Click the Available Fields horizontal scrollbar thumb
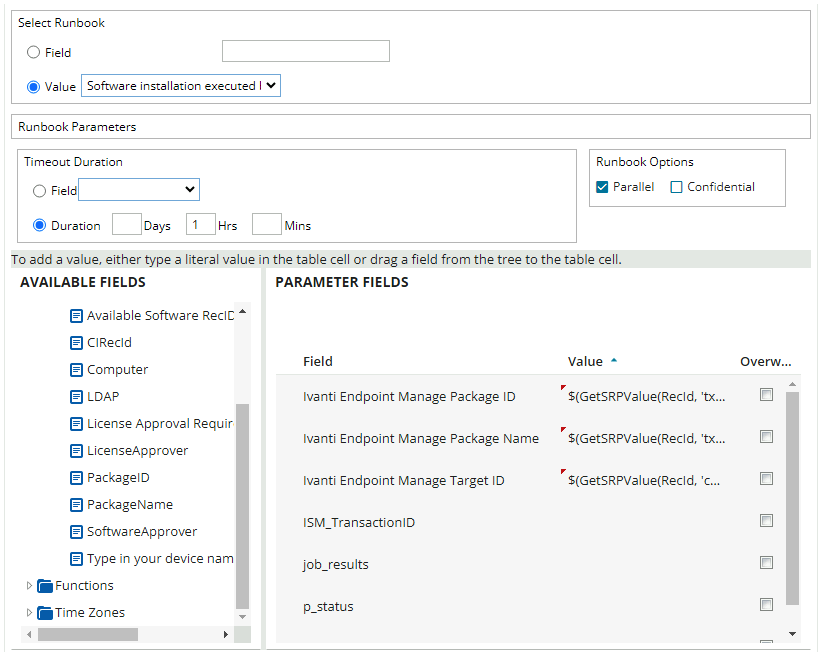This screenshot has width=818, height=652. [x=88, y=634]
